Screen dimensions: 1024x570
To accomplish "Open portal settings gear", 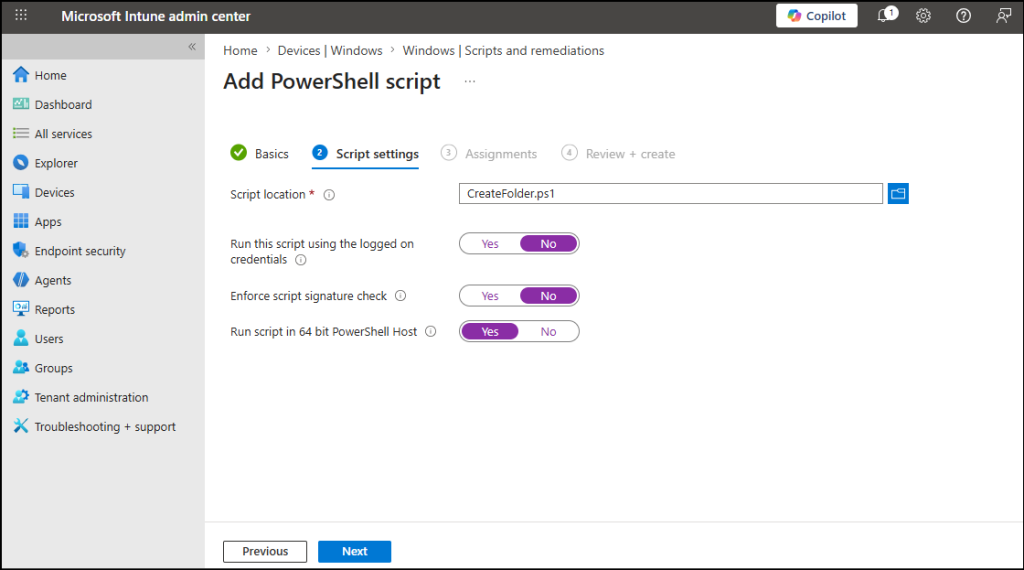I will (923, 16).
